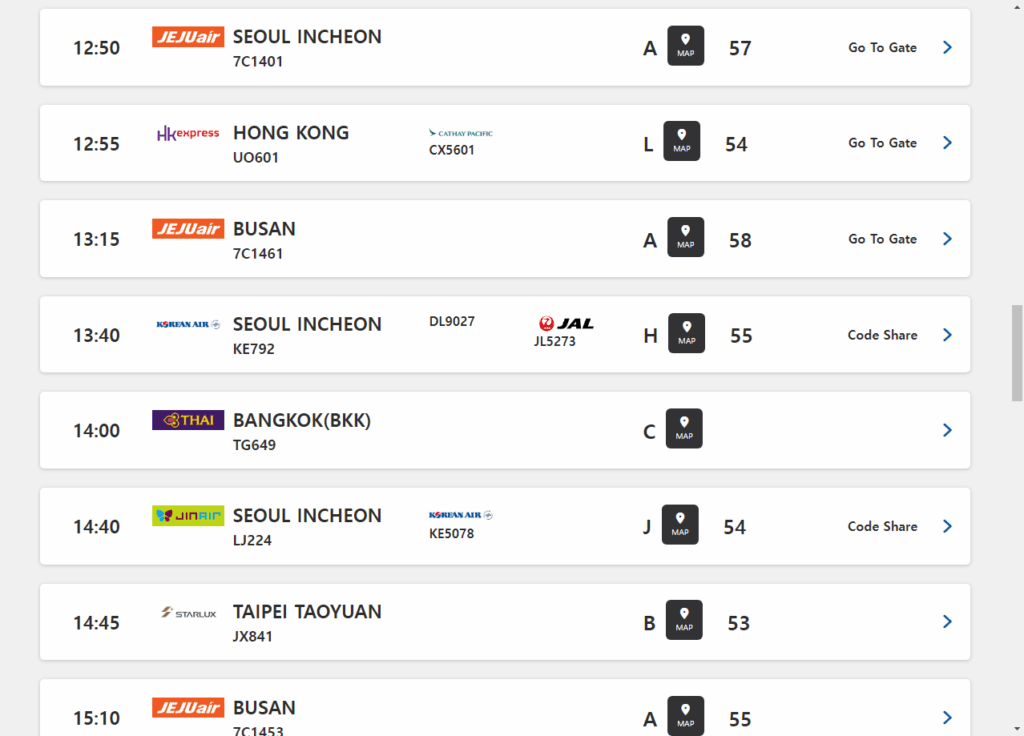
Task: Click MAP icon for Jin Air LJ224
Action: coord(680,525)
